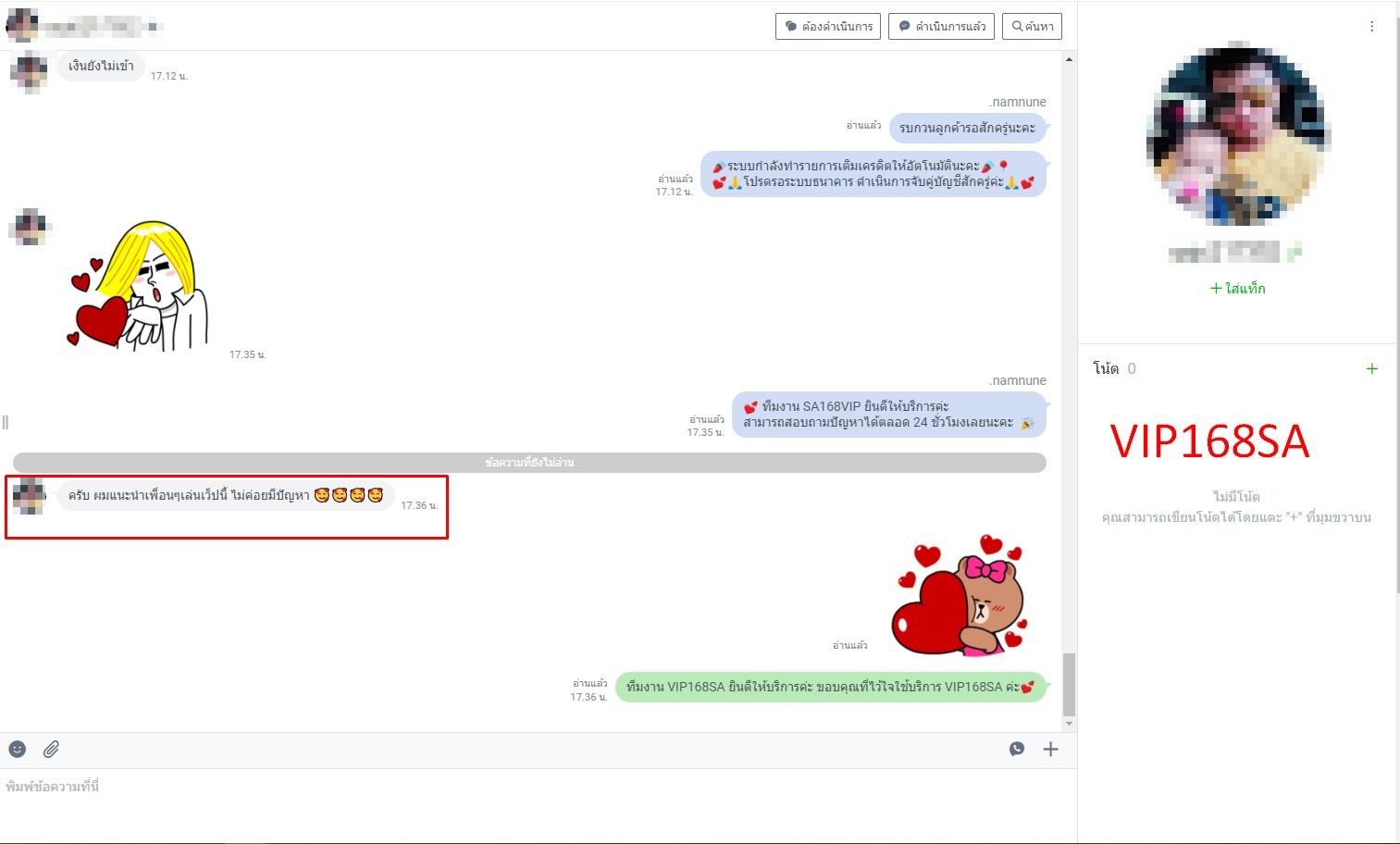1400x844 pixels.
Task: Open saved replies speech bubble icon
Action: point(1017,749)
